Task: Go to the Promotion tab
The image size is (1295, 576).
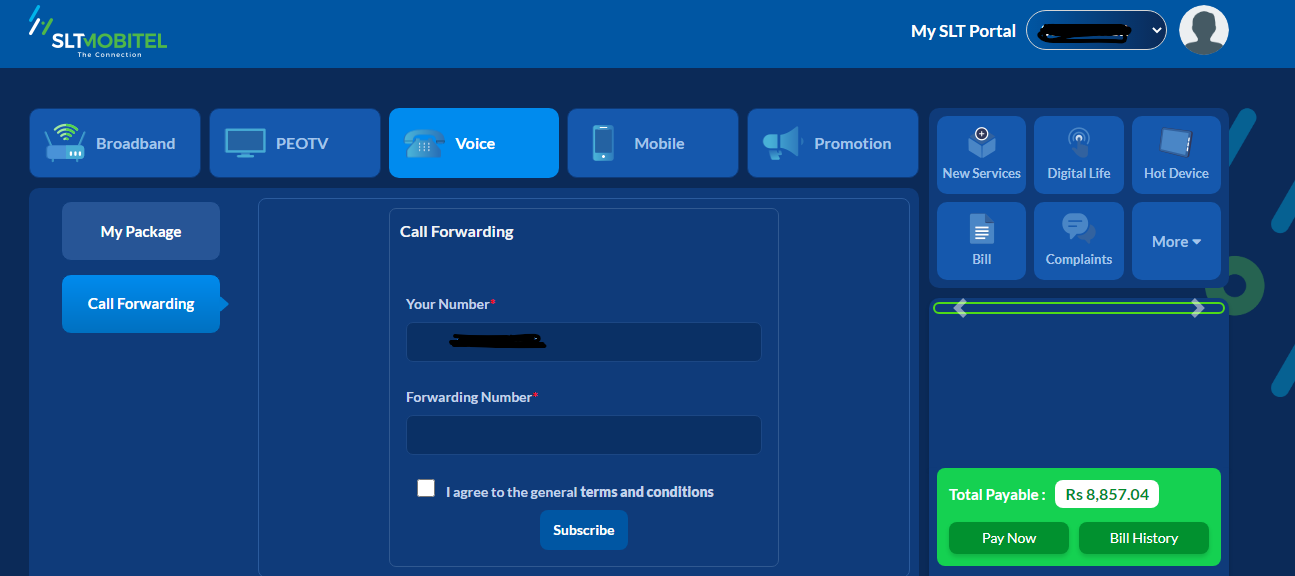Action: (x=832, y=143)
